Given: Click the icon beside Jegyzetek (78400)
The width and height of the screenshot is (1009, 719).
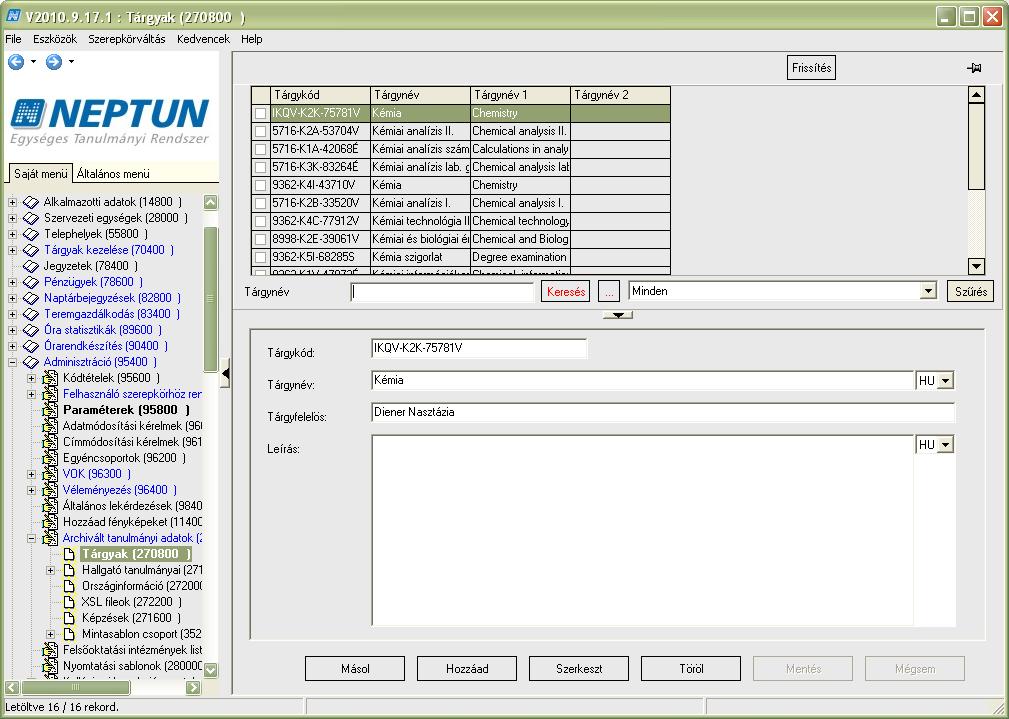Looking at the screenshot, I should (31, 266).
